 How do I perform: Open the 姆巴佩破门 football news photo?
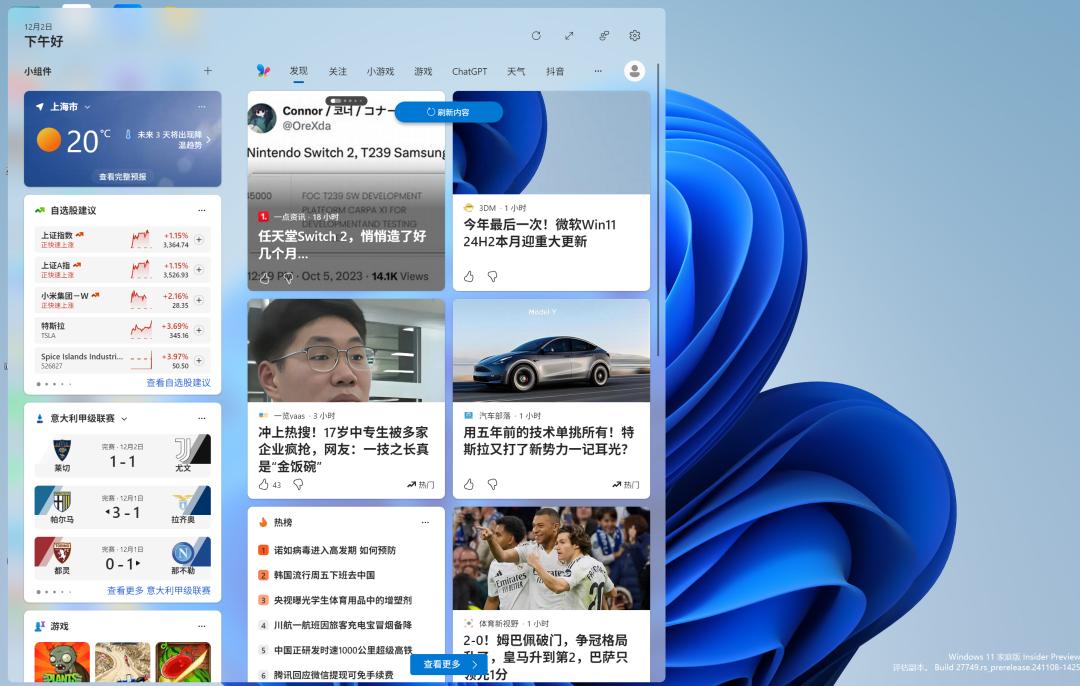[x=552, y=559]
